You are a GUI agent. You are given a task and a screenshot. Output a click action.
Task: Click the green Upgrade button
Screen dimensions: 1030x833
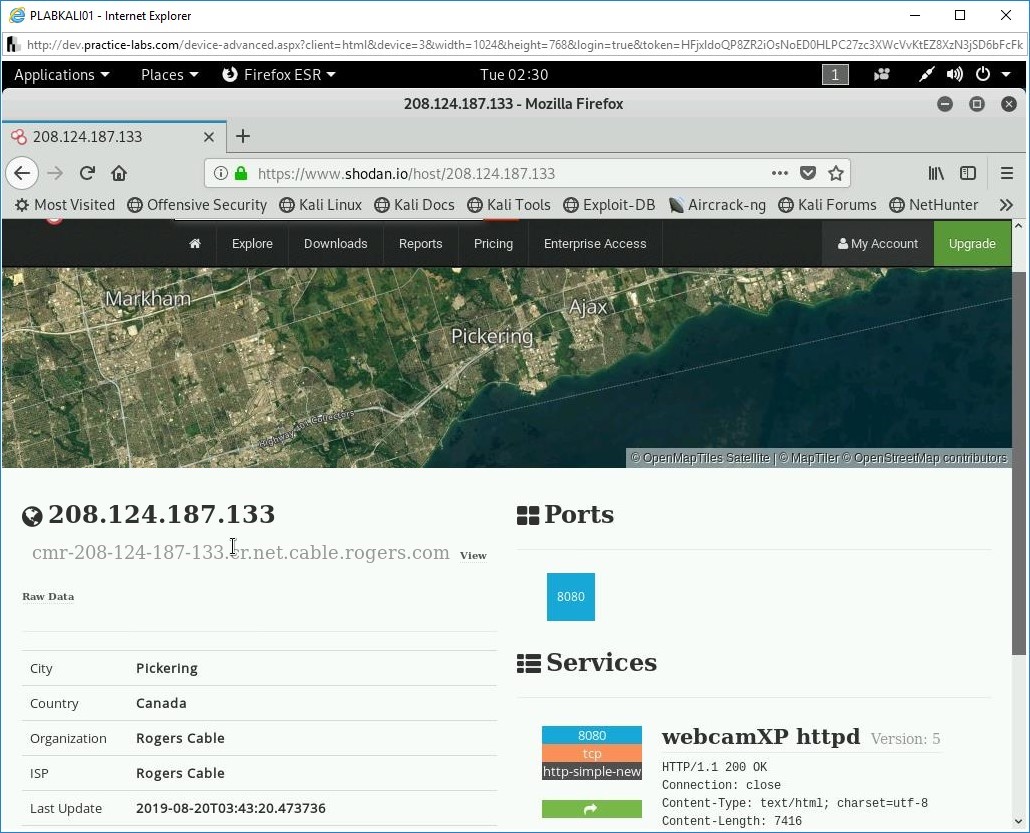tap(971, 243)
